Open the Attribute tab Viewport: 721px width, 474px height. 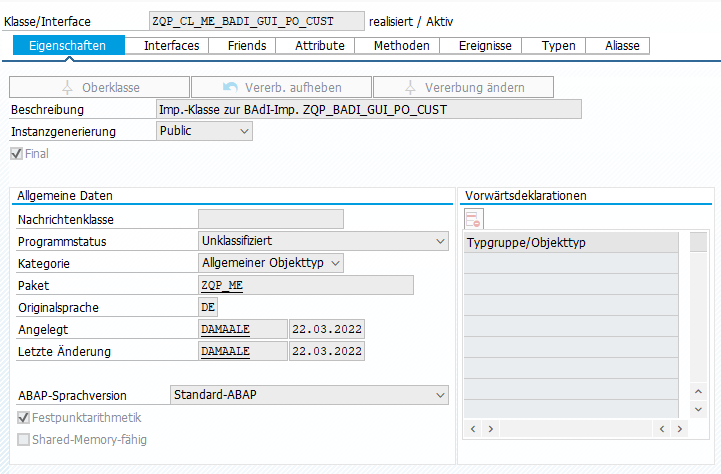[319, 45]
